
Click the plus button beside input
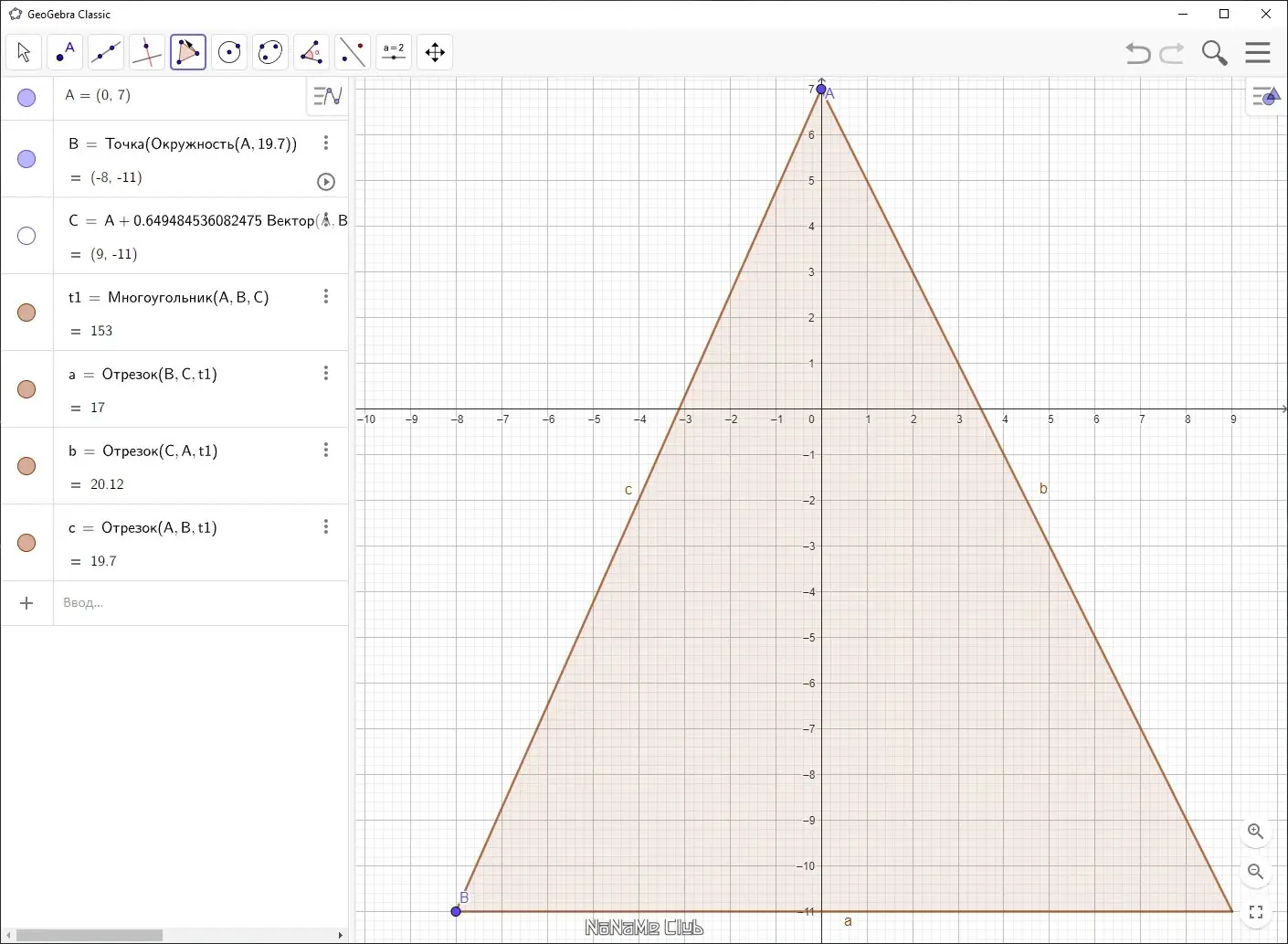[x=26, y=603]
